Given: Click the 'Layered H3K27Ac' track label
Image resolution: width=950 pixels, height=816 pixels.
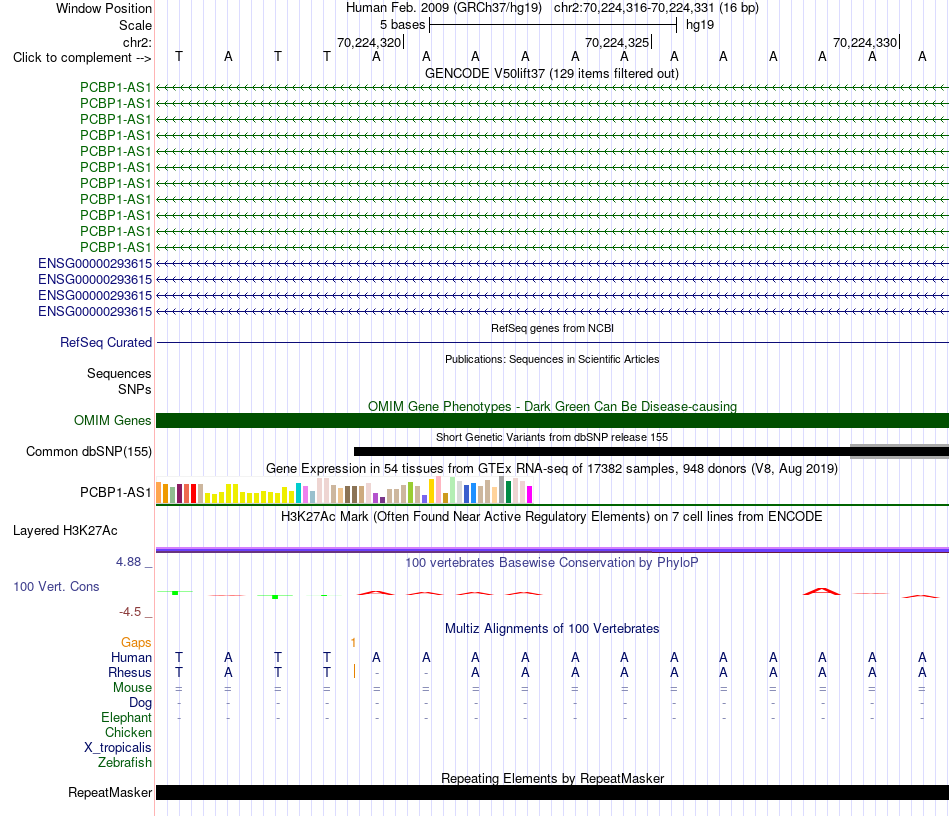Looking at the screenshot, I should (65, 531).
